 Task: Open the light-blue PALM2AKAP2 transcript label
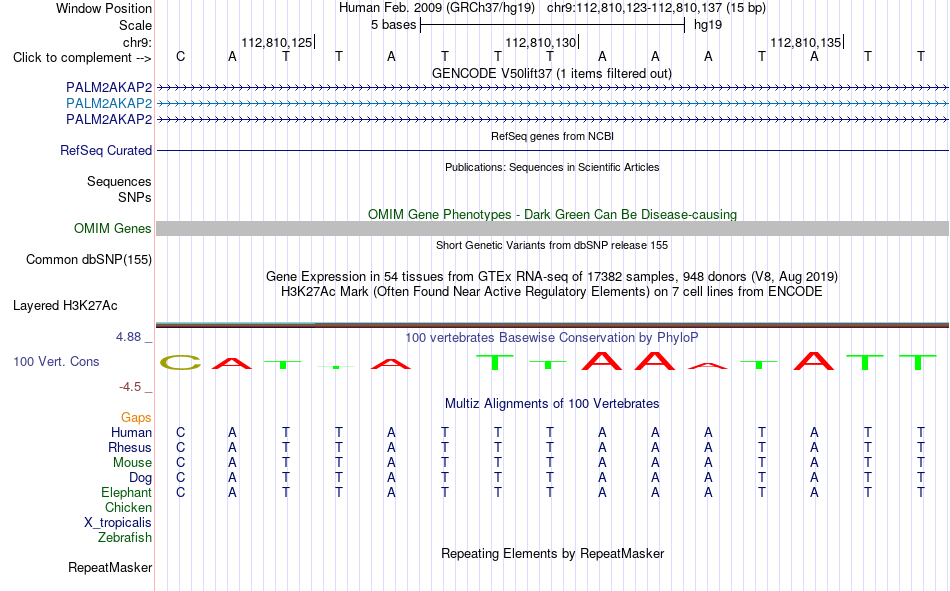[x=109, y=103]
